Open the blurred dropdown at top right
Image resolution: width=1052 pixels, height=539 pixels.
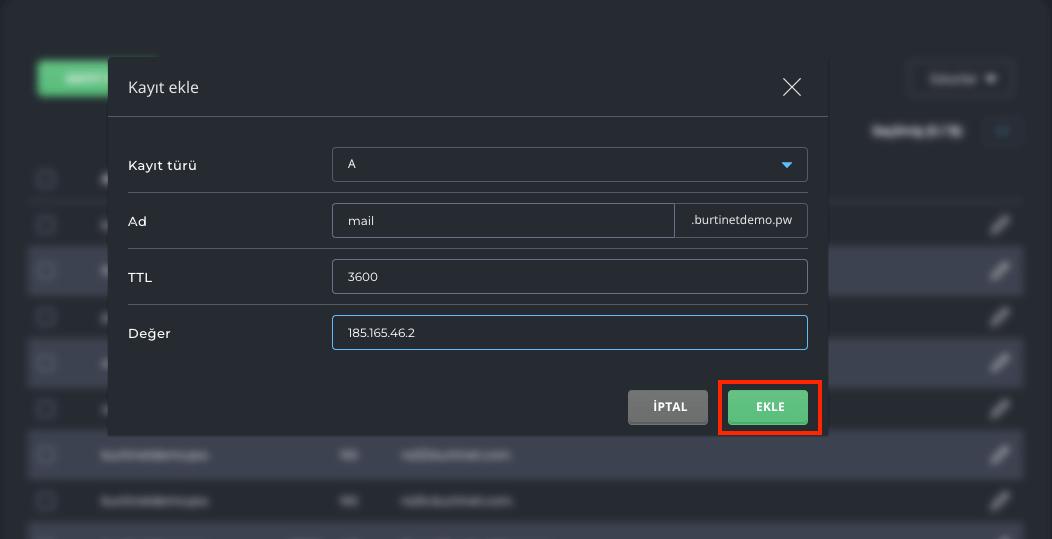click(962, 79)
